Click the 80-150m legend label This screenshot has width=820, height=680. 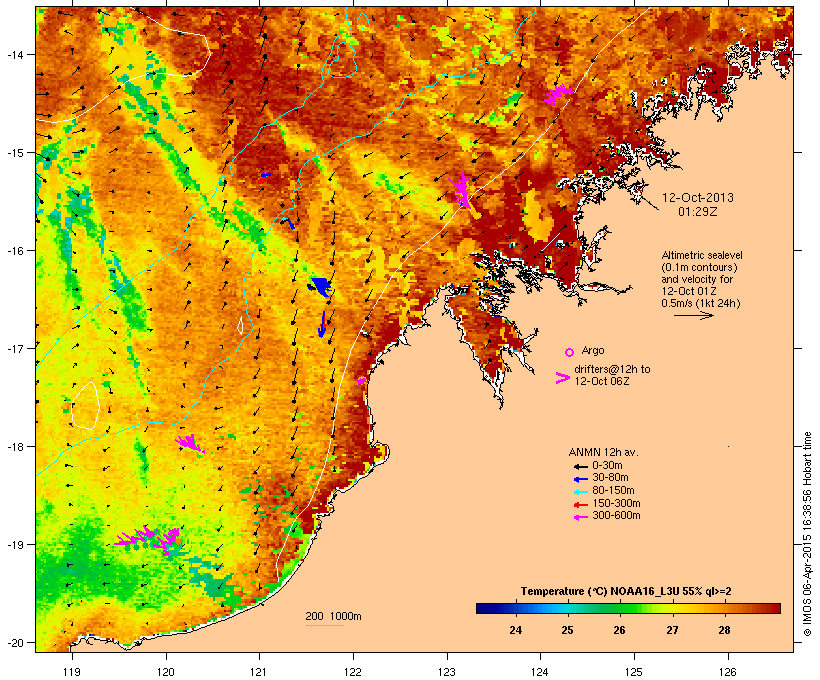click(x=613, y=491)
